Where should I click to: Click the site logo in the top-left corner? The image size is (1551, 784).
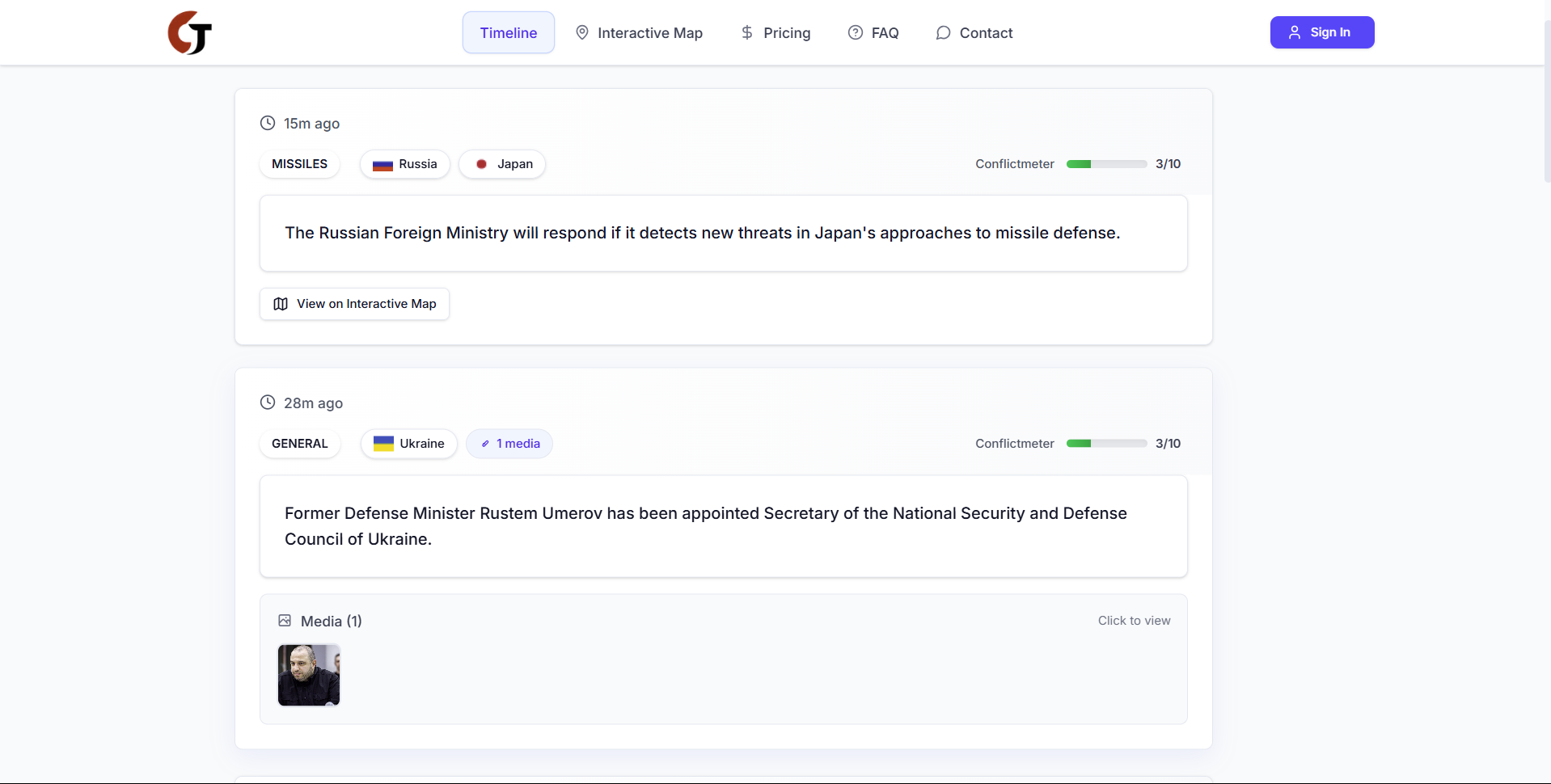(188, 32)
